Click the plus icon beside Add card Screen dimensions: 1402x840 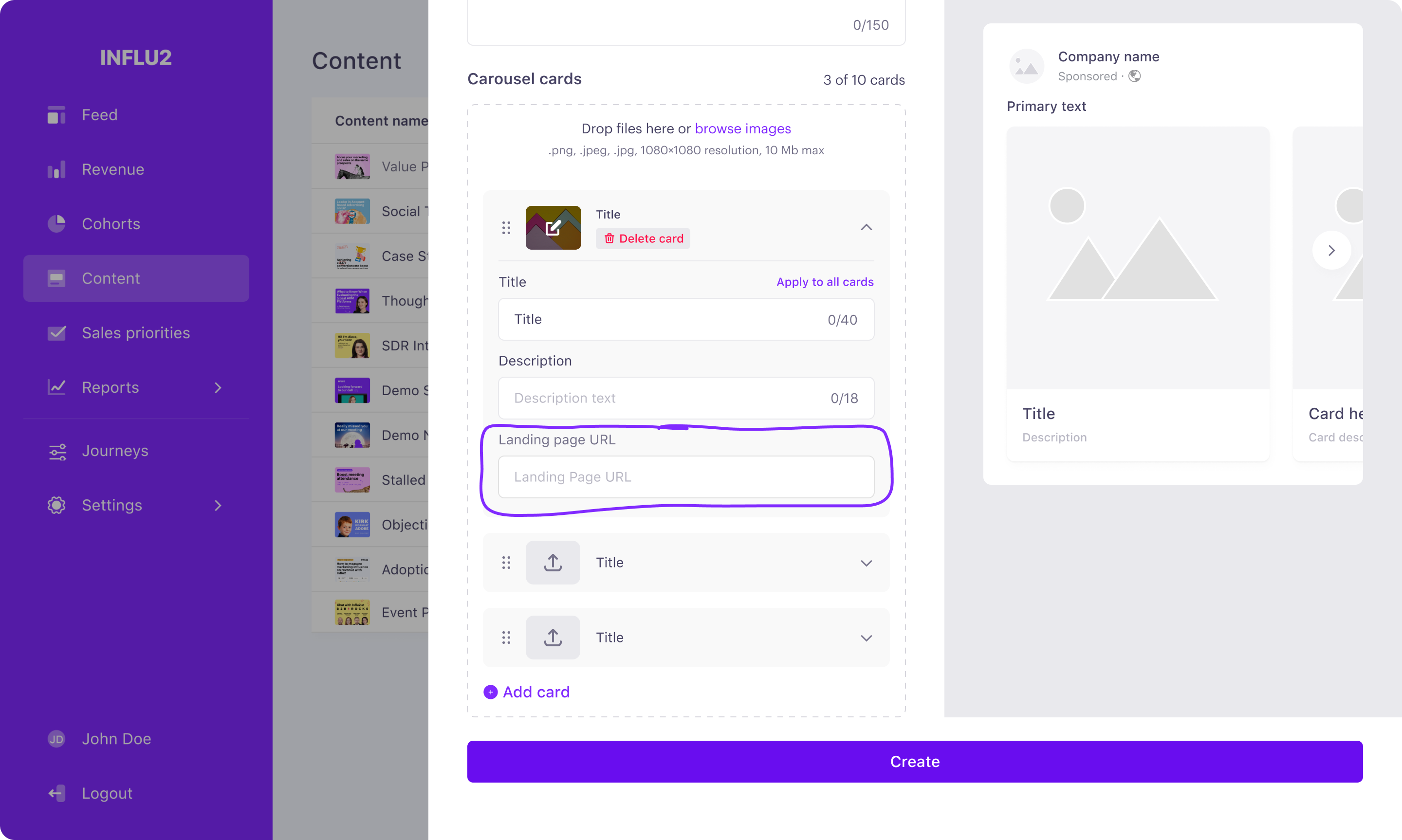click(x=490, y=692)
